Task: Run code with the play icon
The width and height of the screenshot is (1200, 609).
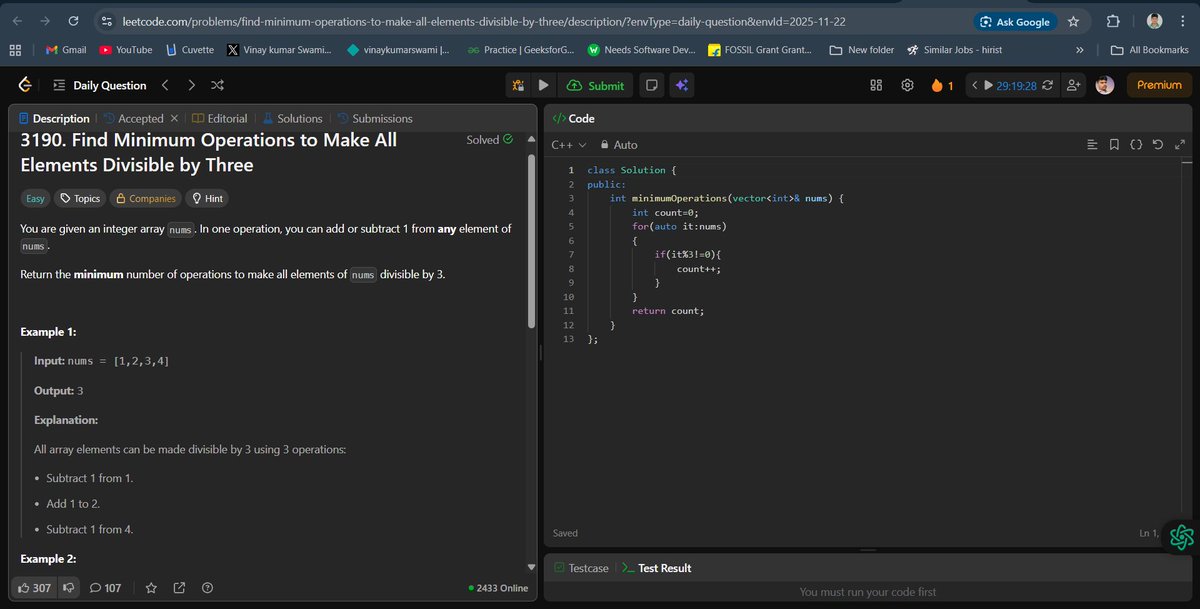Action: pyautogui.click(x=543, y=86)
